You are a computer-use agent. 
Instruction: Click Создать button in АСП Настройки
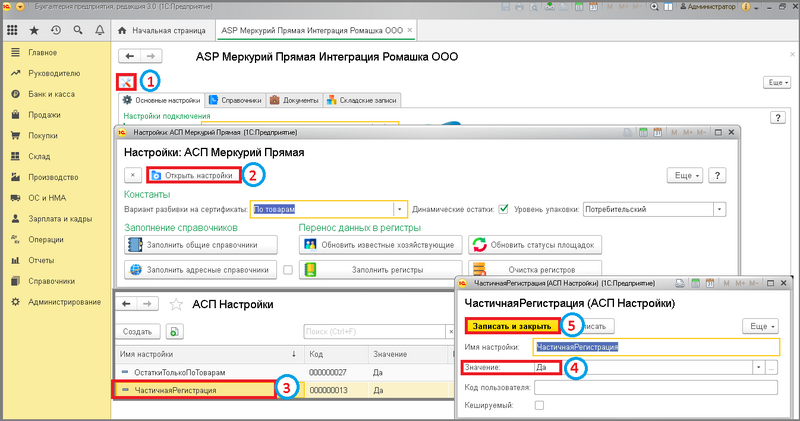tap(138, 332)
